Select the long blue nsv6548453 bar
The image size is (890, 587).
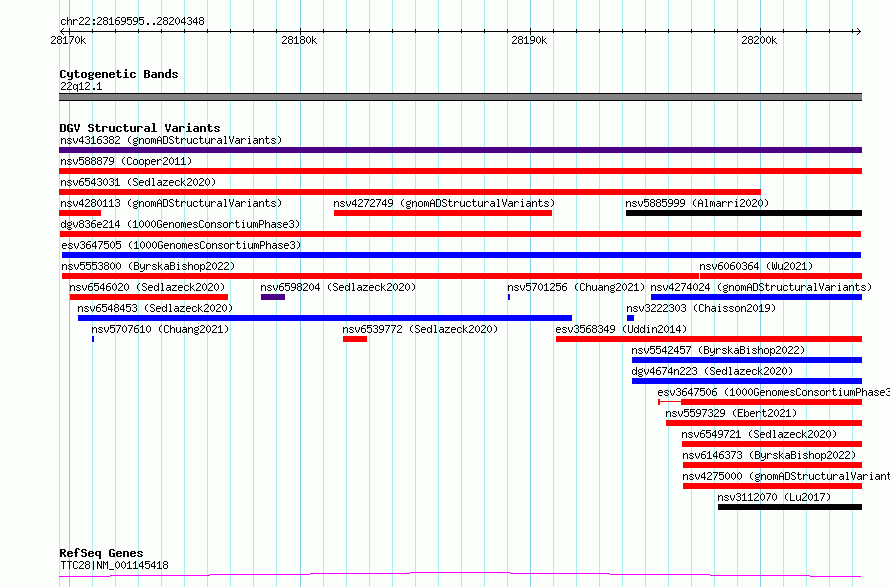click(325, 318)
